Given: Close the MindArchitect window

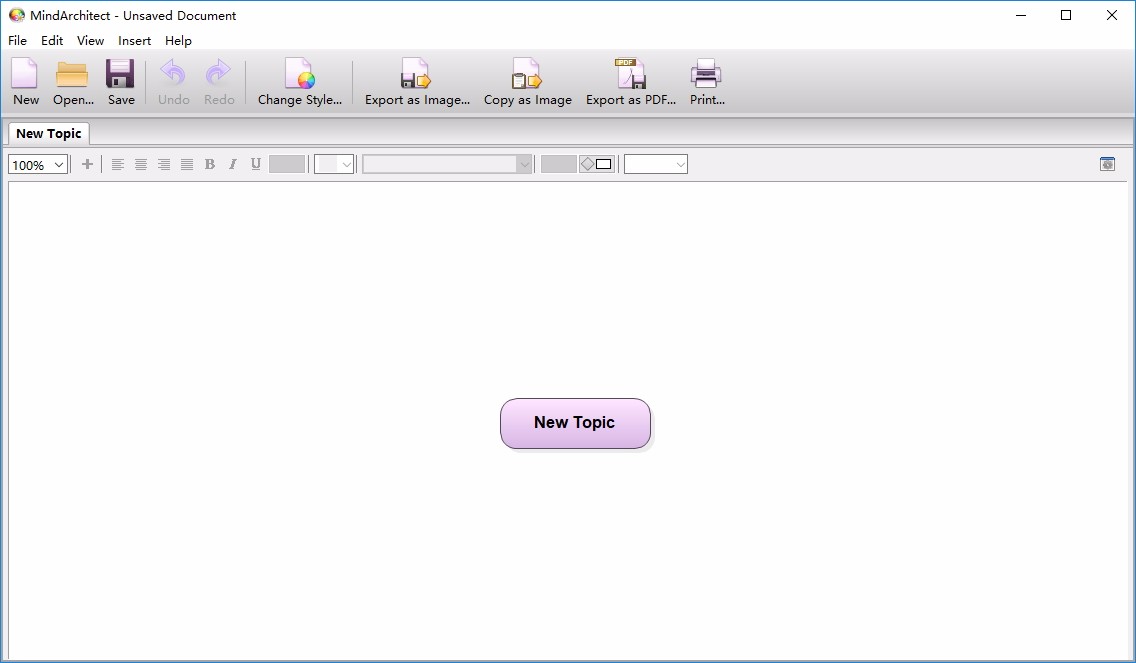Looking at the screenshot, I should pos(1112,15).
